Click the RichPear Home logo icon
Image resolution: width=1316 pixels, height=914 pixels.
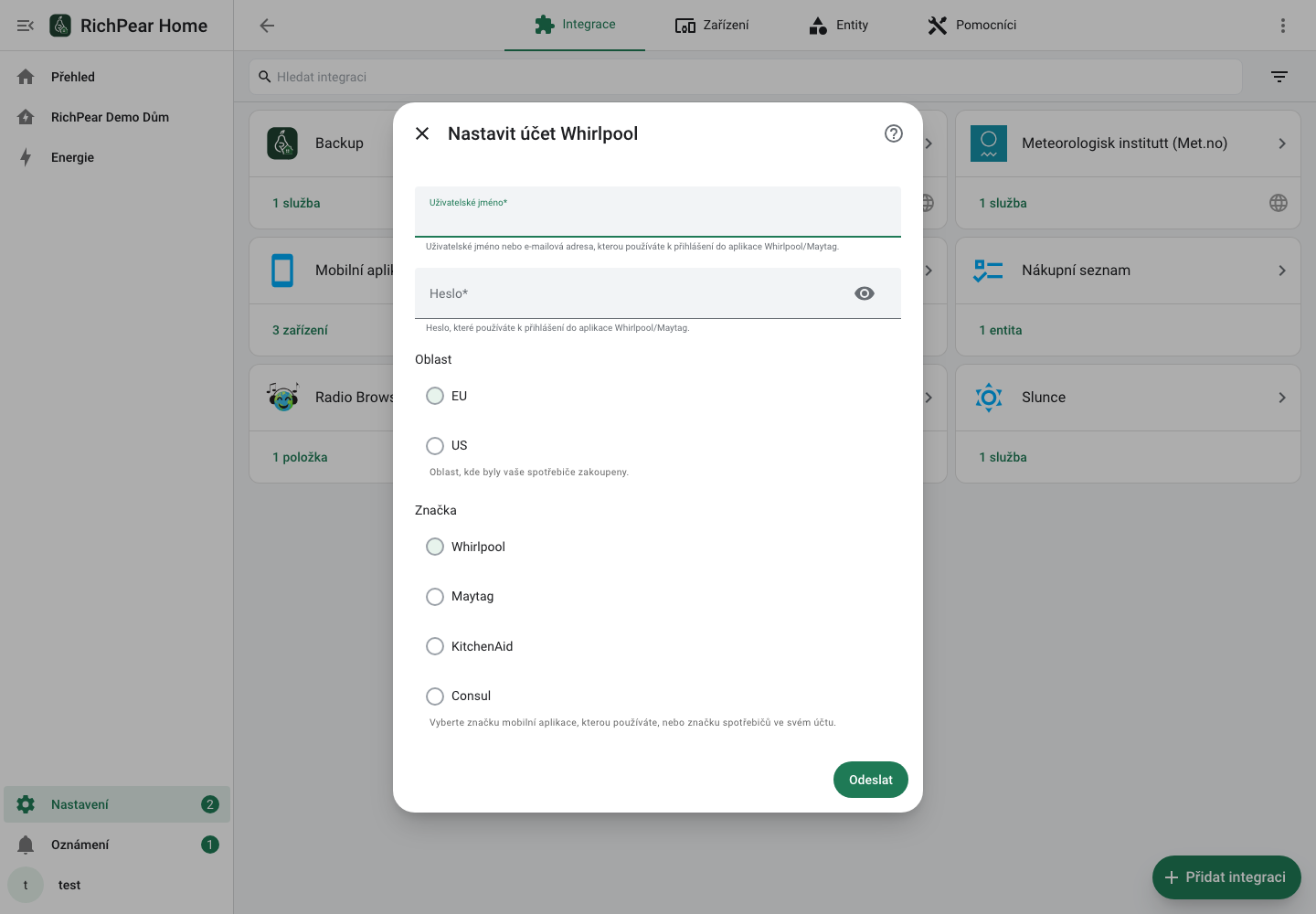[60, 26]
